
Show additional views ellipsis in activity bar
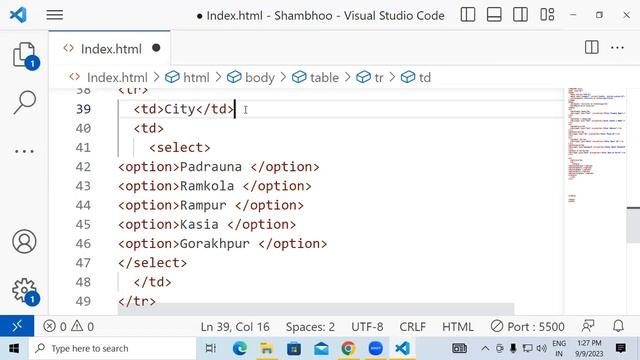tap(24, 151)
